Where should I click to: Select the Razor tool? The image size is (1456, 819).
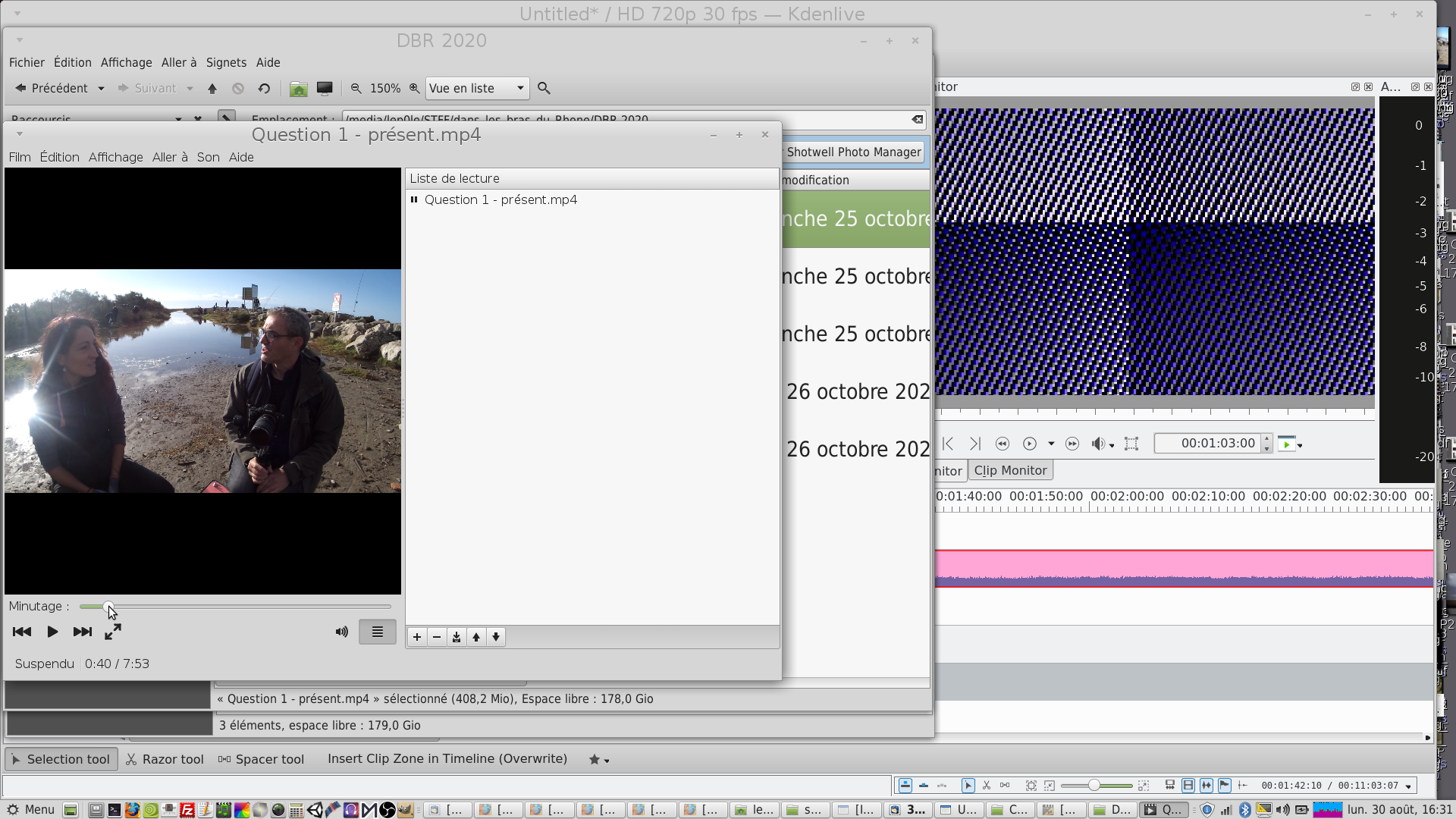[x=165, y=759]
